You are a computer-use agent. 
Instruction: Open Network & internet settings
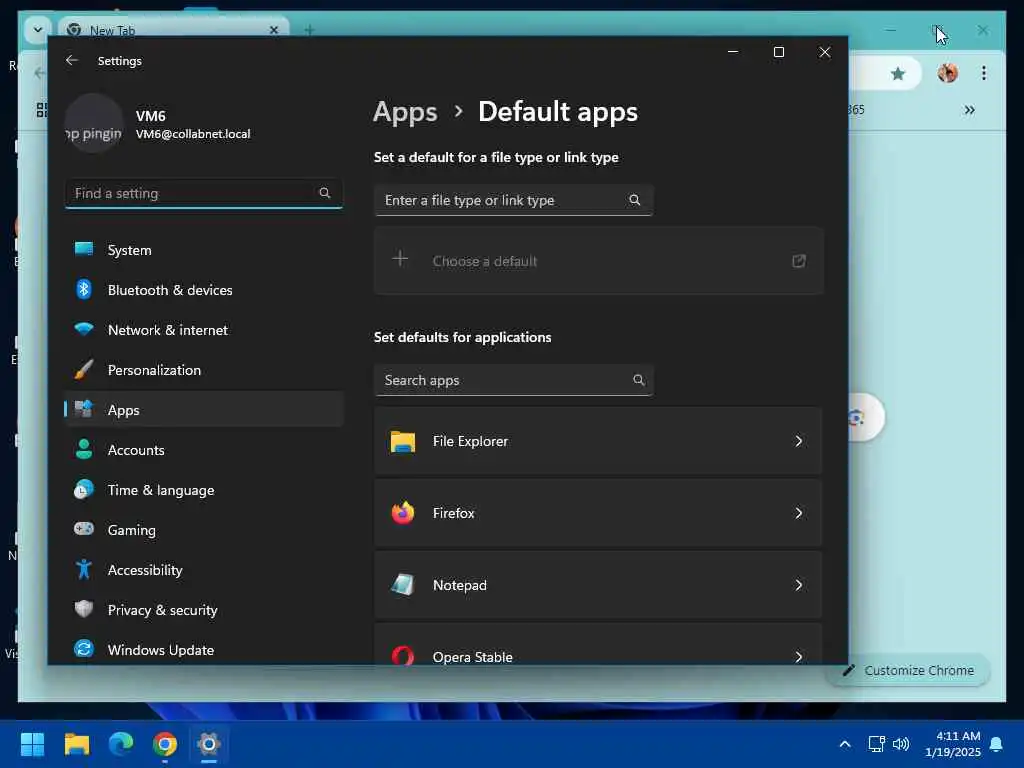pyautogui.click(x=204, y=330)
